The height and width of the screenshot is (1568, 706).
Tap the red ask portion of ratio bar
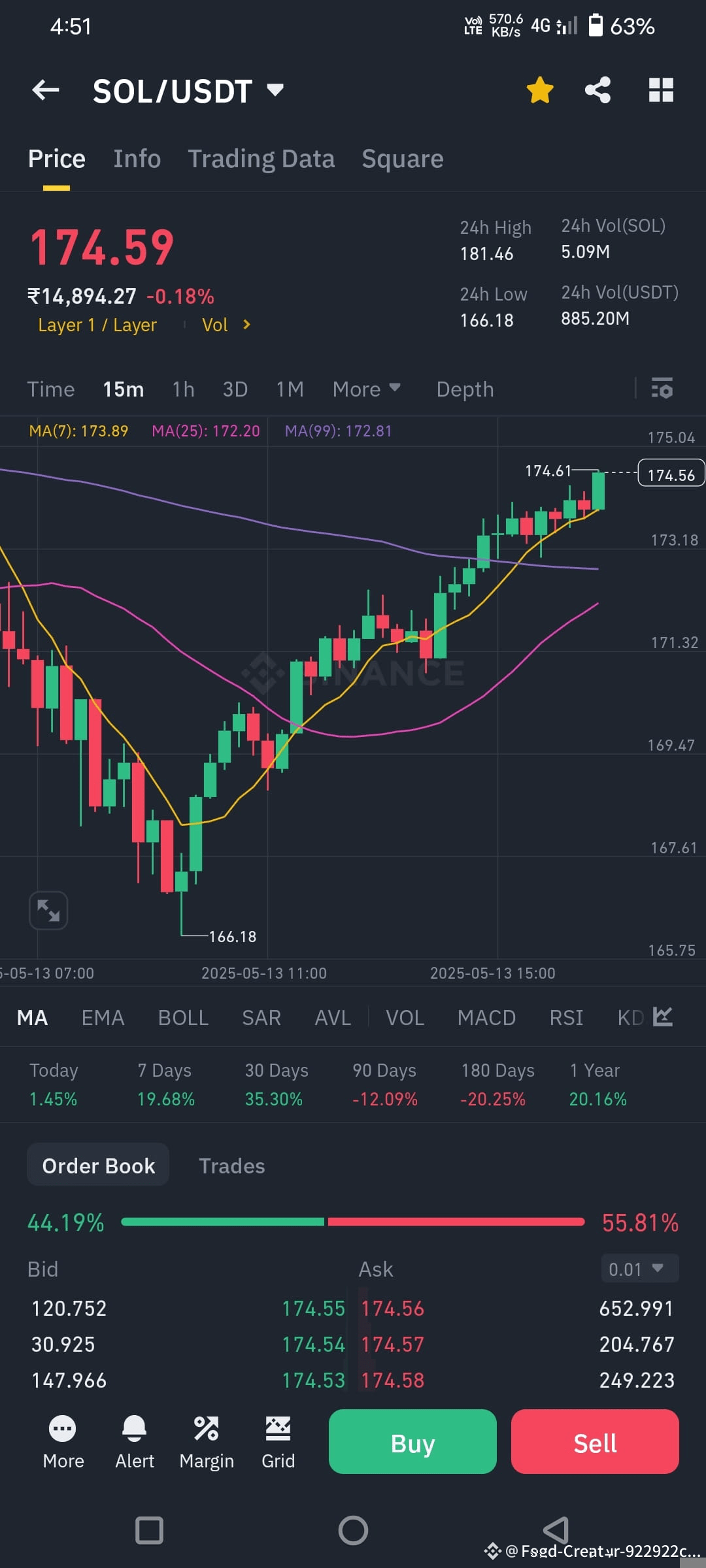click(456, 1222)
